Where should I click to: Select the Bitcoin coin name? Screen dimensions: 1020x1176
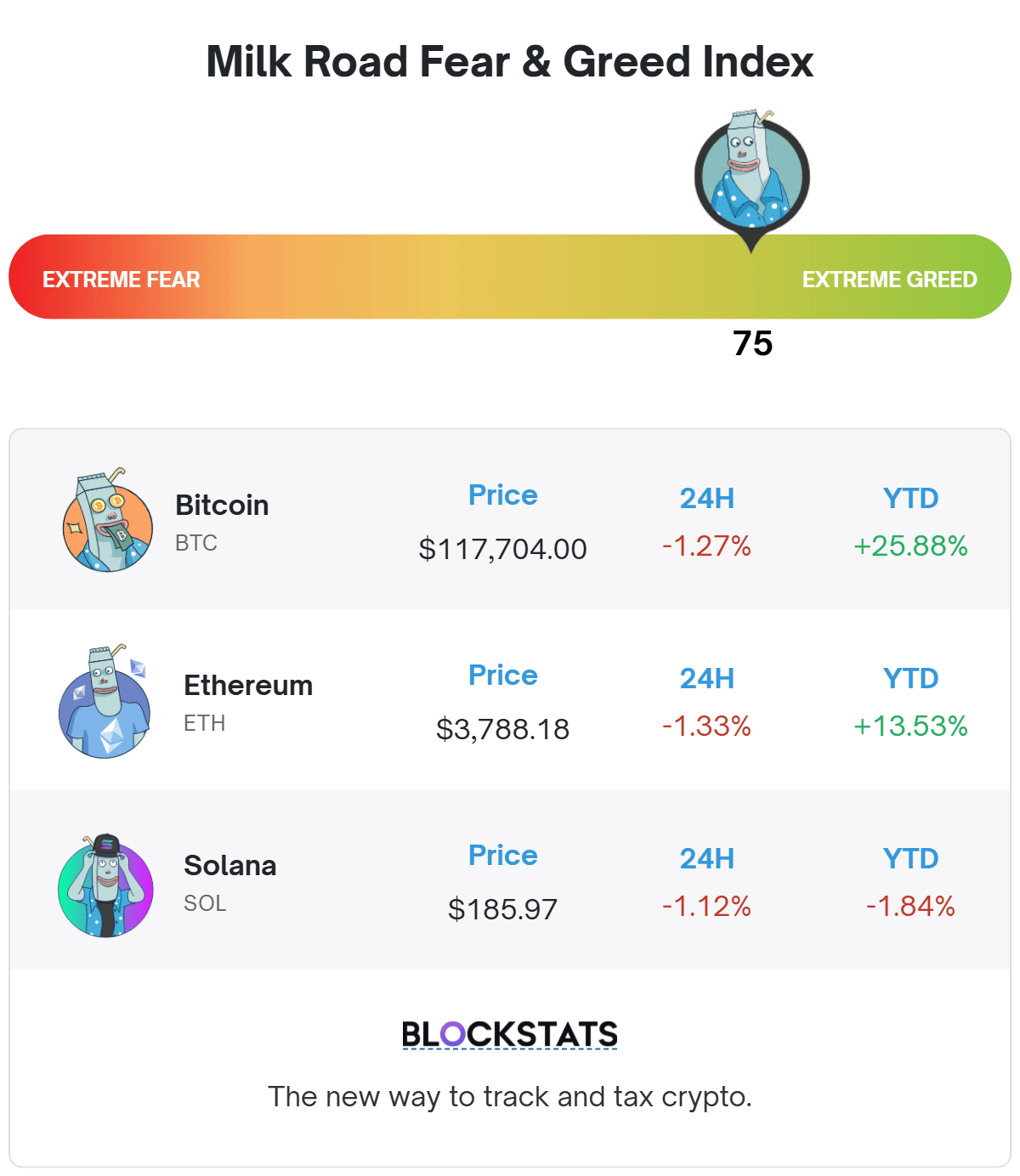click(x=222, y=505)
